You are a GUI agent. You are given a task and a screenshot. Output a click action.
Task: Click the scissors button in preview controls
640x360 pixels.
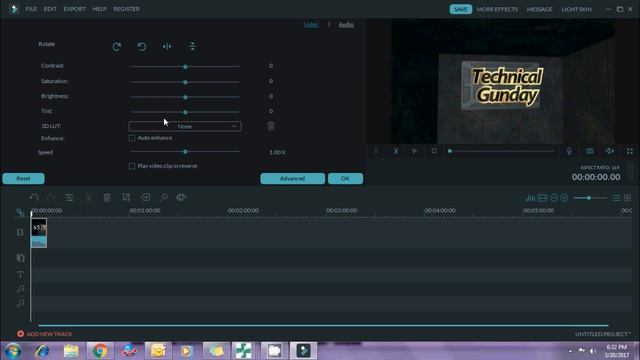click(x=396, y=151)
